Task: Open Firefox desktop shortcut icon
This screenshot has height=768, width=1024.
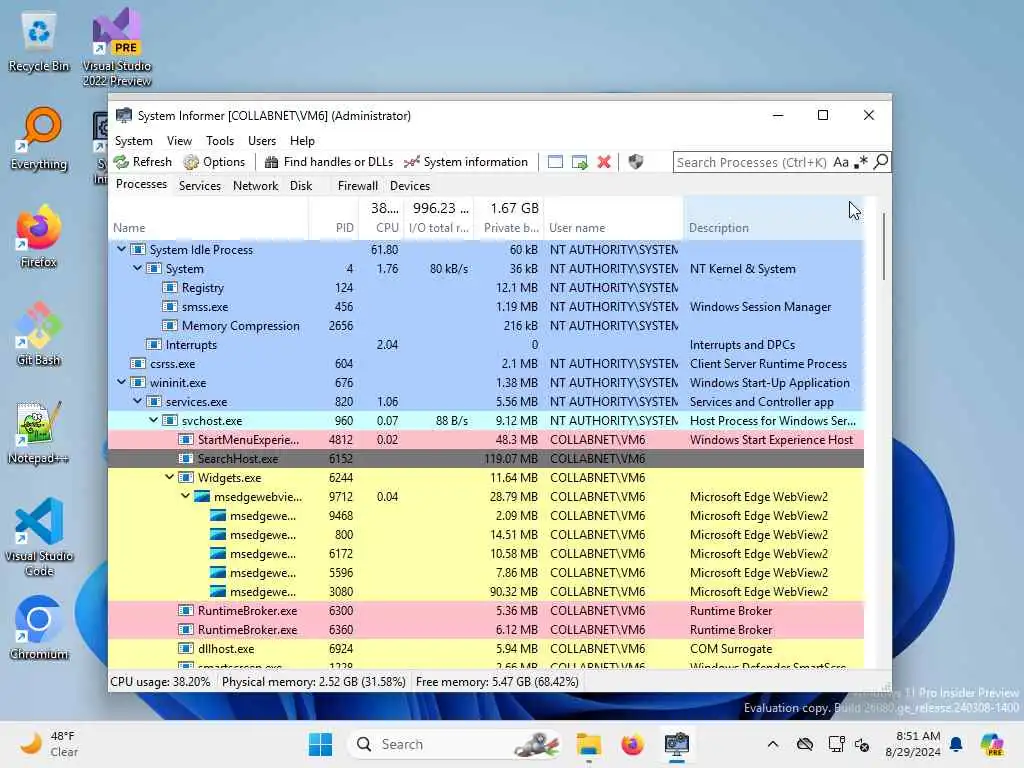Action: [x=39, y=236]
